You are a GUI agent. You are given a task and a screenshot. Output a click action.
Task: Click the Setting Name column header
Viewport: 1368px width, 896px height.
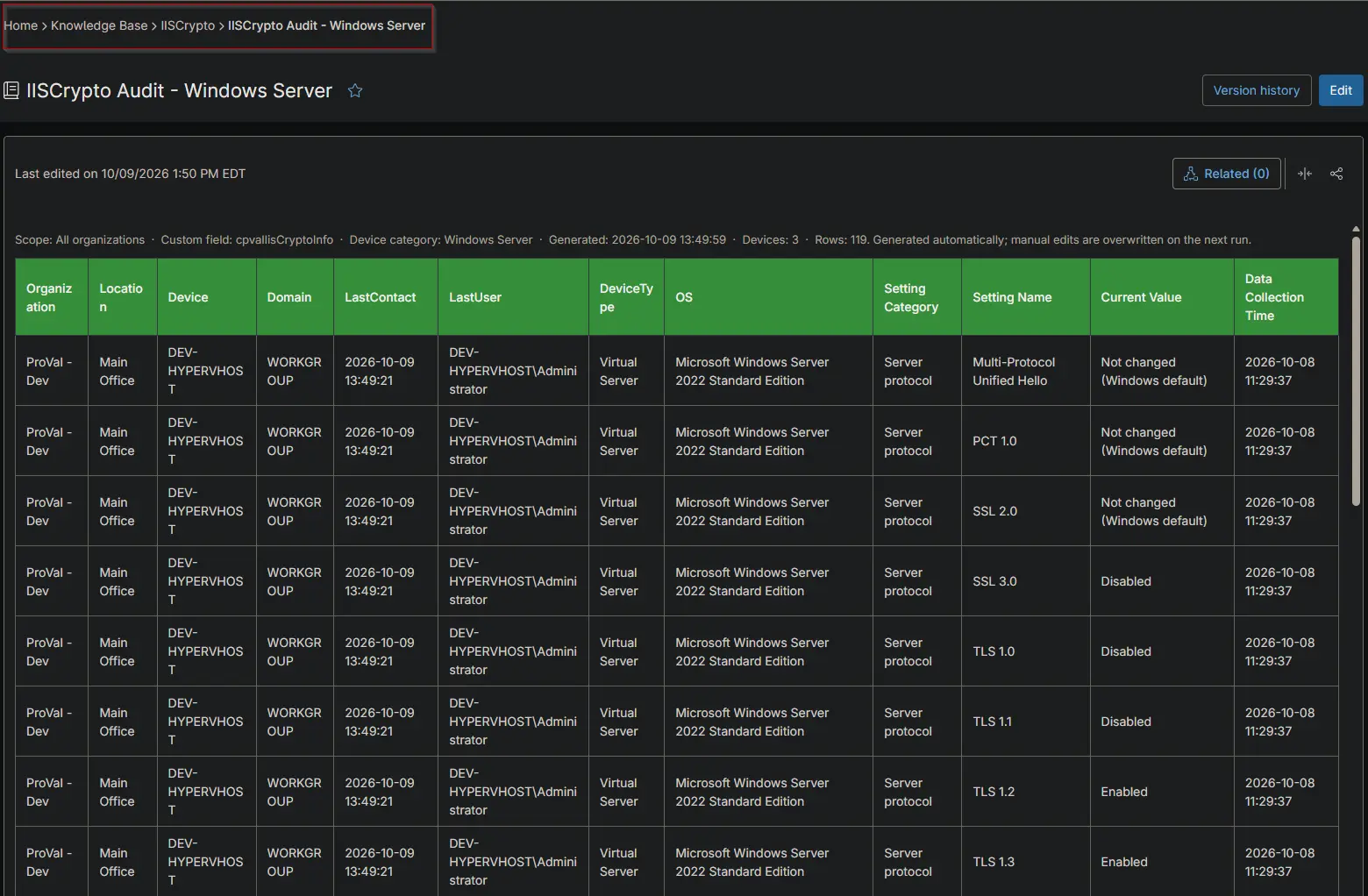pyautogui.click(x=1026, y=297)
